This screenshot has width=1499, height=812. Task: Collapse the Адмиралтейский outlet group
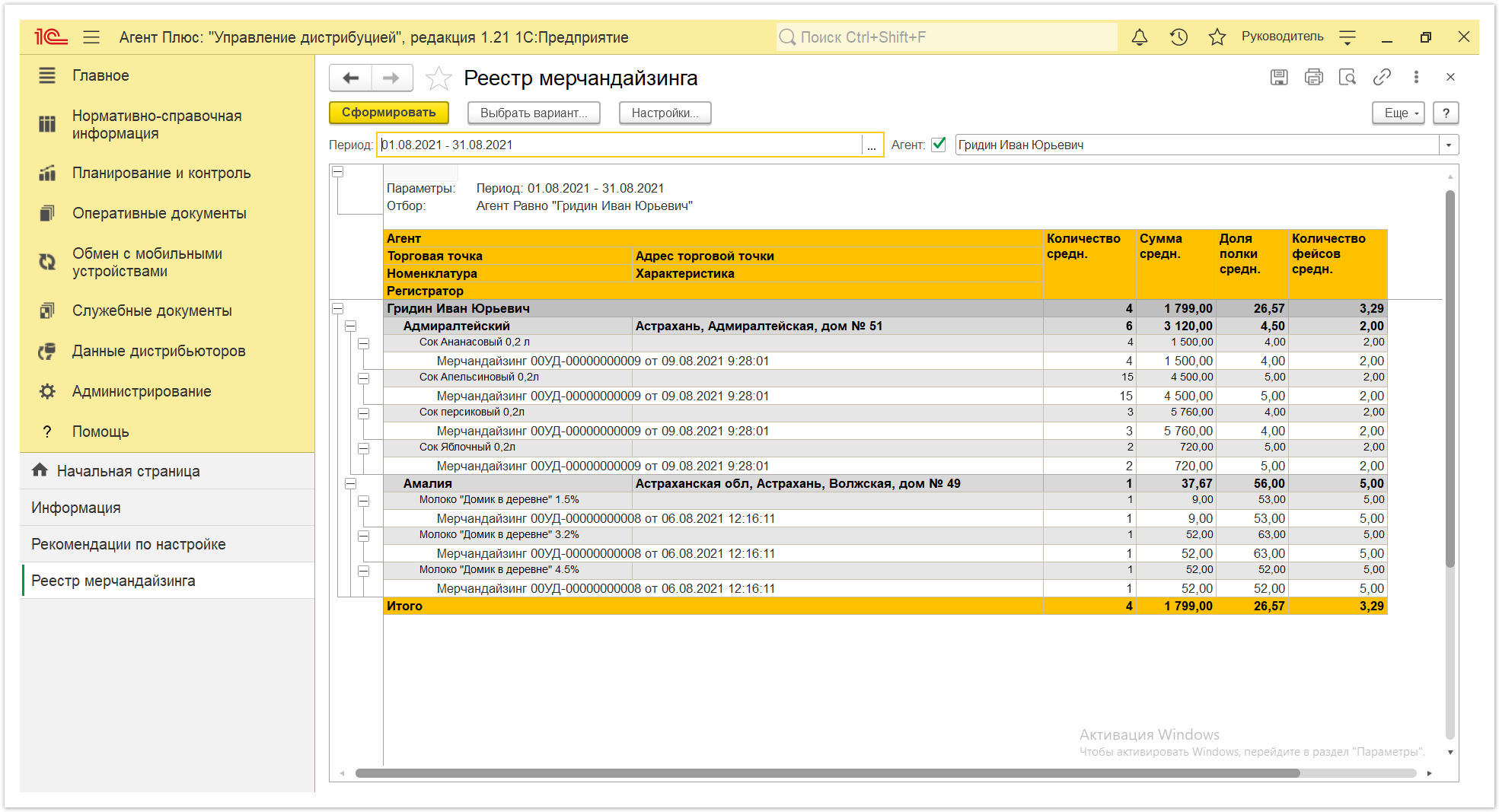(x=351, y=326)
